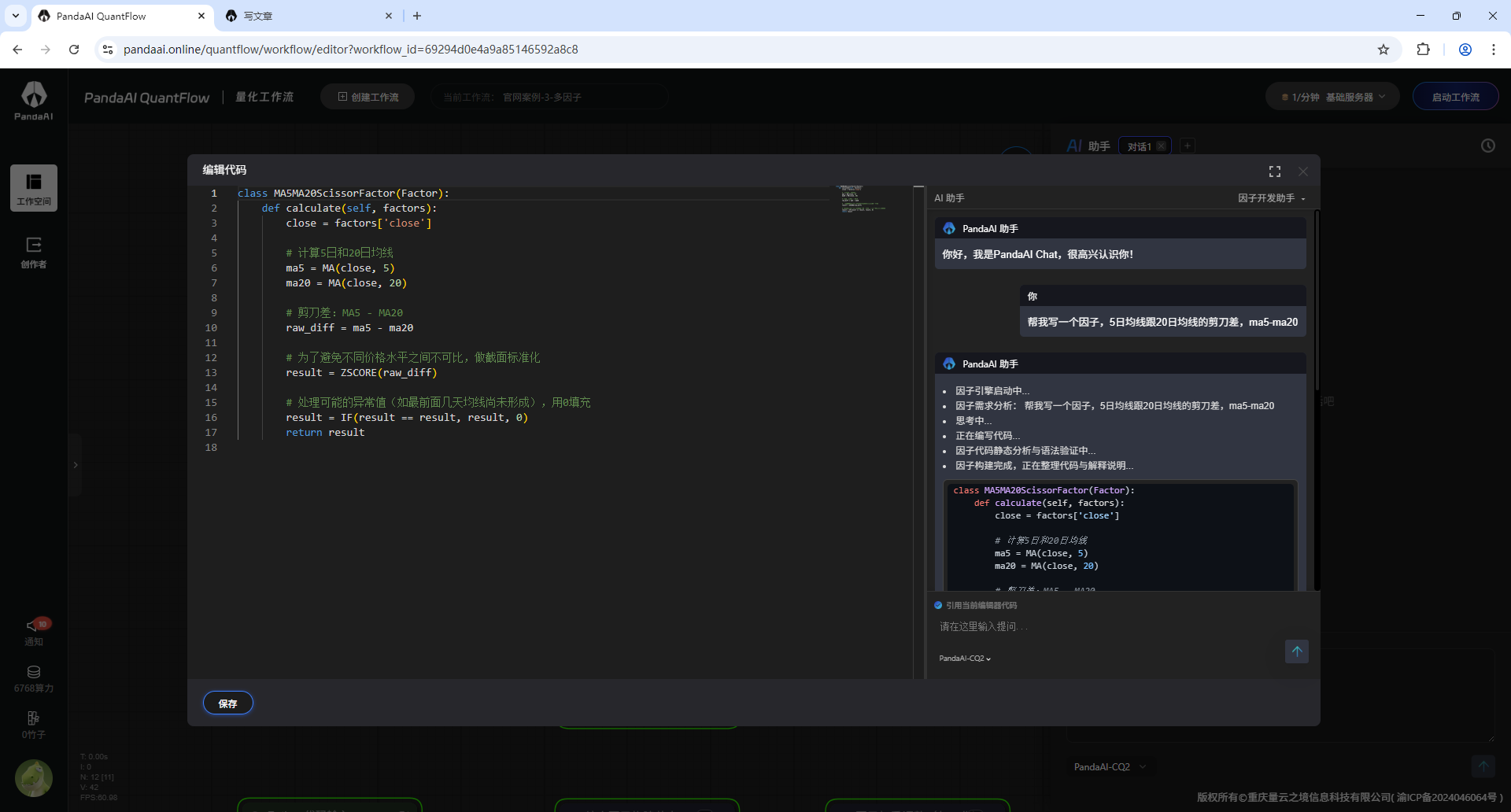
Task: Click the user message 帮我写一个因子
Action: pos(1162,322)
